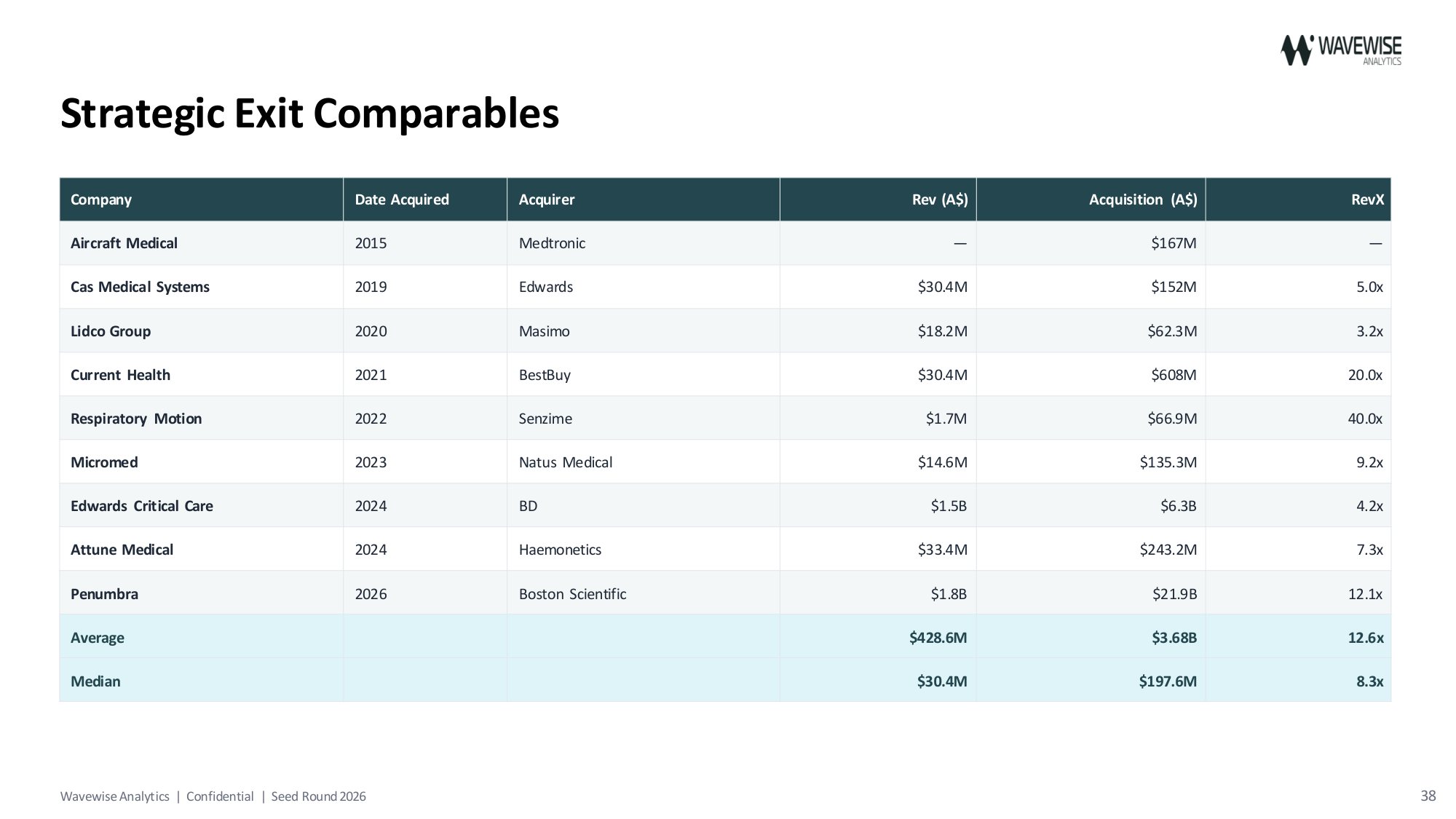This screenshot has height=819, width=1456.
Task: Click the acquirer 'Natus Medical'
Action: pos(566,462)
